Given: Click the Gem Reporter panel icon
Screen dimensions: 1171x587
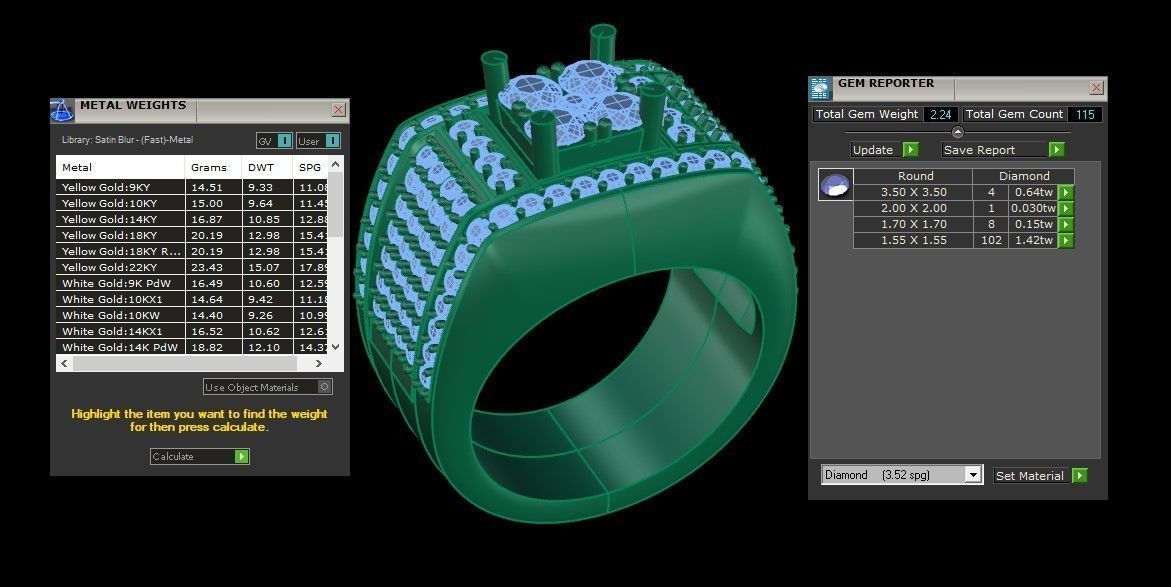Looking at the screenshot, I should (x=821, y=88).
